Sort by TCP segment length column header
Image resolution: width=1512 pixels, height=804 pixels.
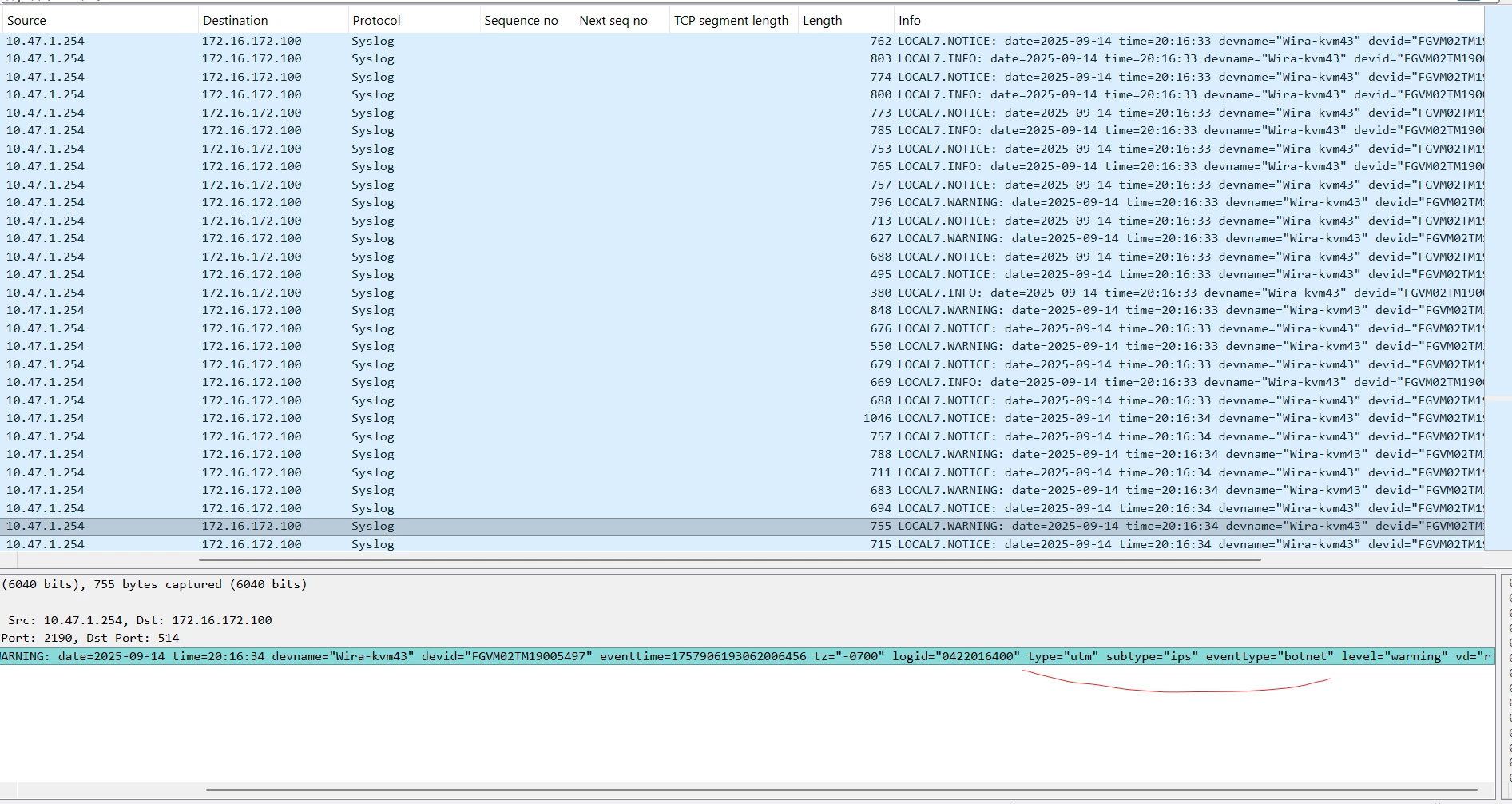tap(732, 21)
